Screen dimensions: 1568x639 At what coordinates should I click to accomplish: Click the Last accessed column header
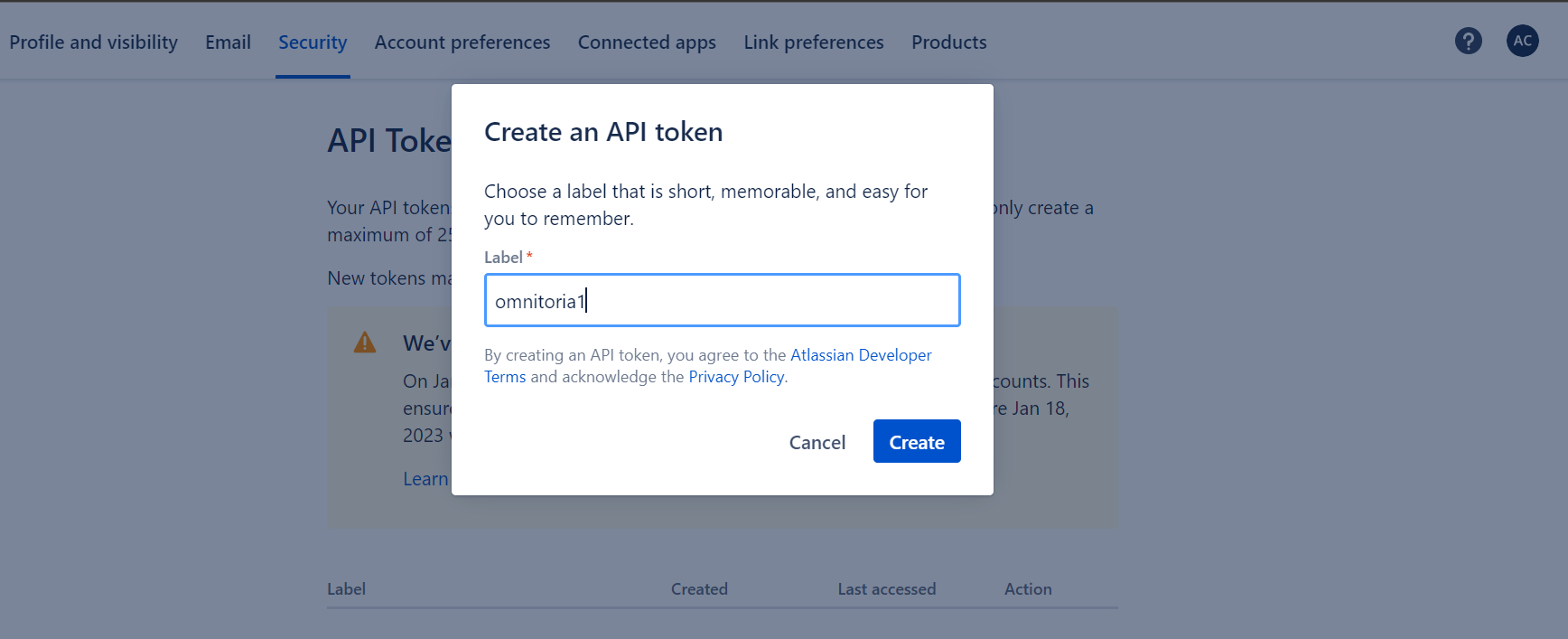886,588
